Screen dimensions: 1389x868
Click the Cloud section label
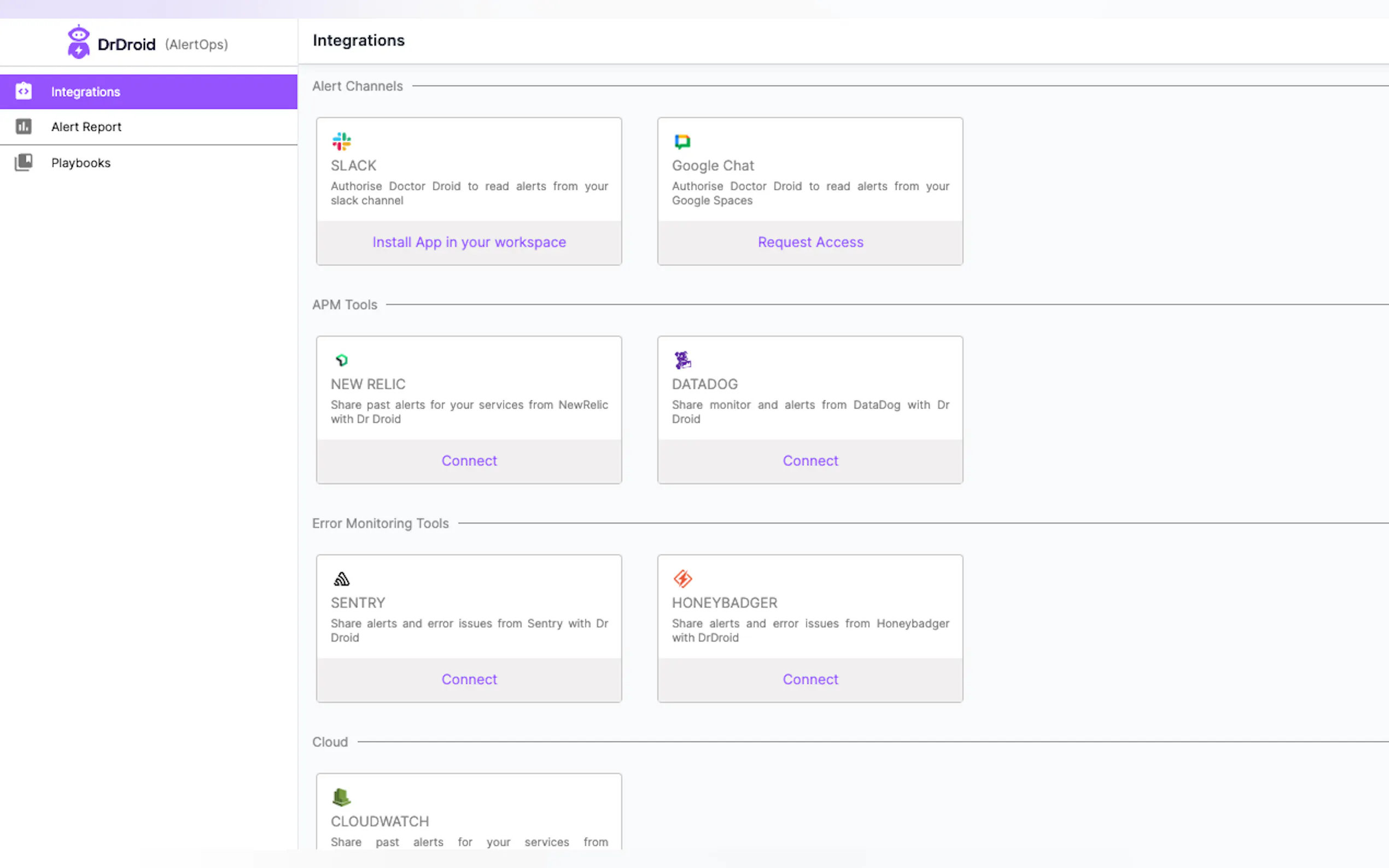pyautogui.click(x=330, y=742)
